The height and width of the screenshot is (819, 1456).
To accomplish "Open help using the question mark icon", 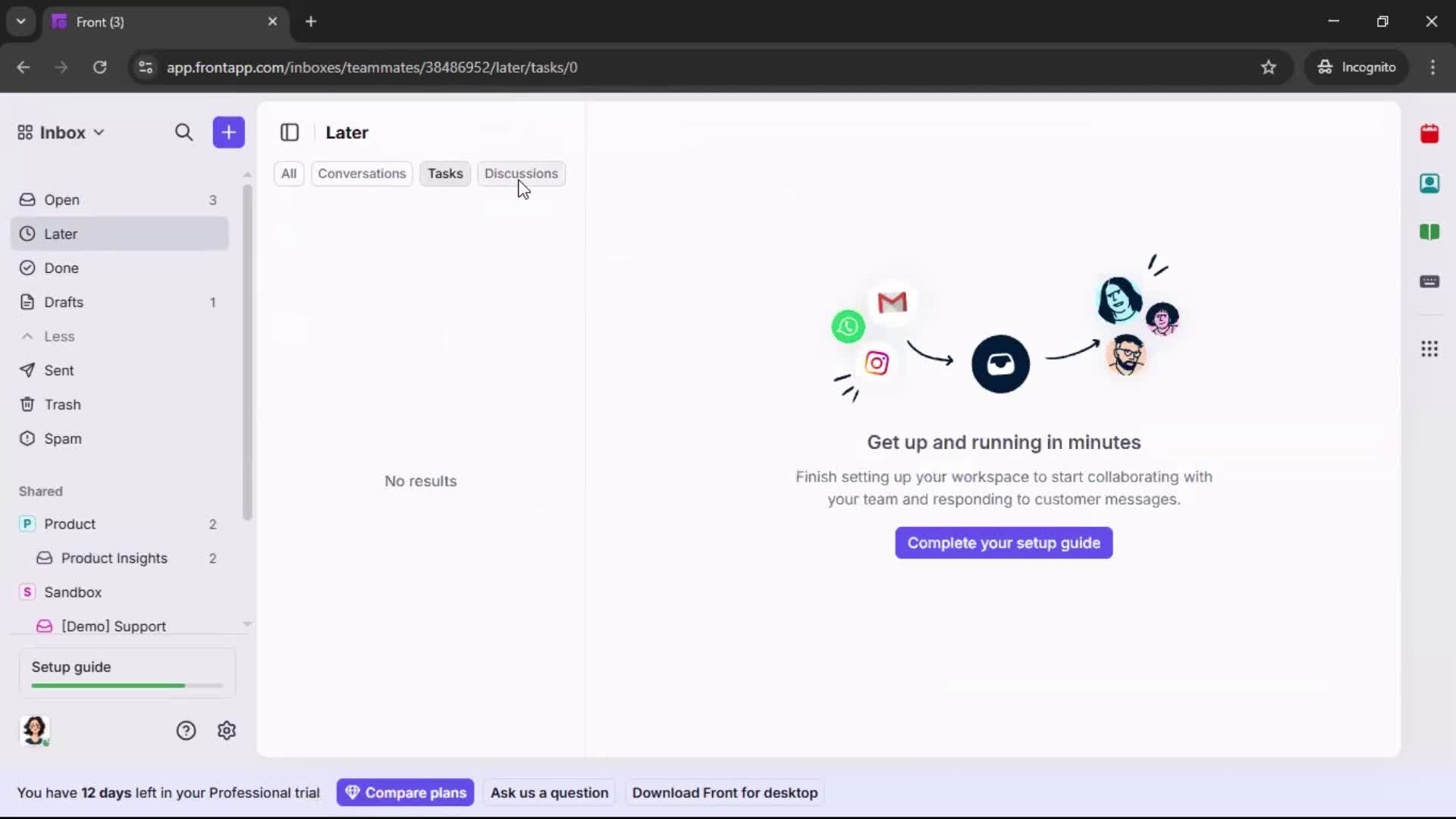I will [187, 730].
